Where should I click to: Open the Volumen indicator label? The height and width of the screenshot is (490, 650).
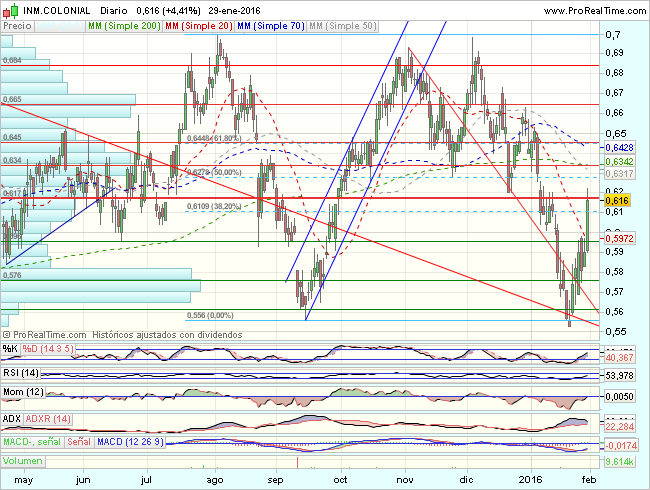(x=23, y=461)
